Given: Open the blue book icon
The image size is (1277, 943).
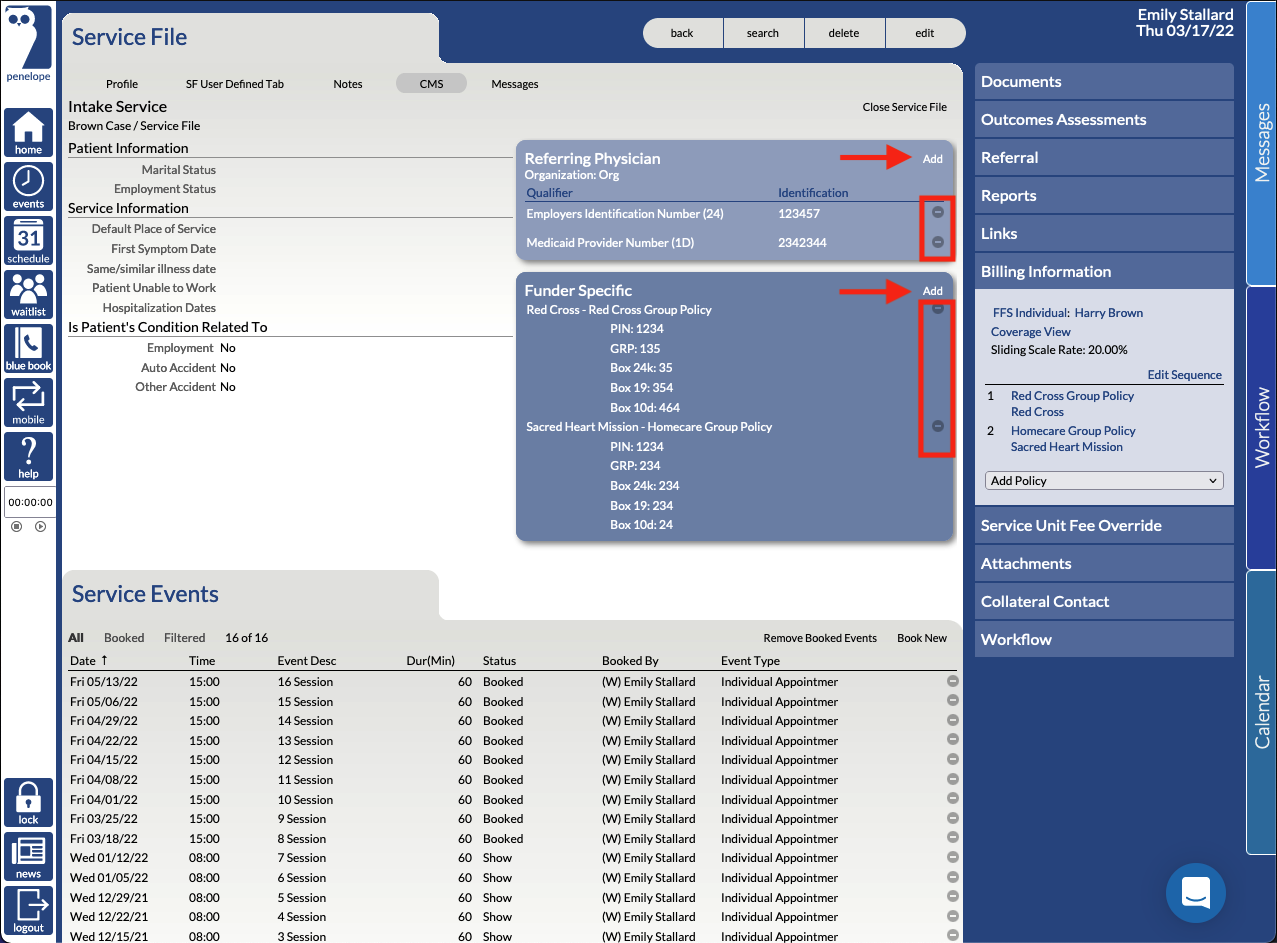Looking at the screenshot, I should click(x=28, y=348).
